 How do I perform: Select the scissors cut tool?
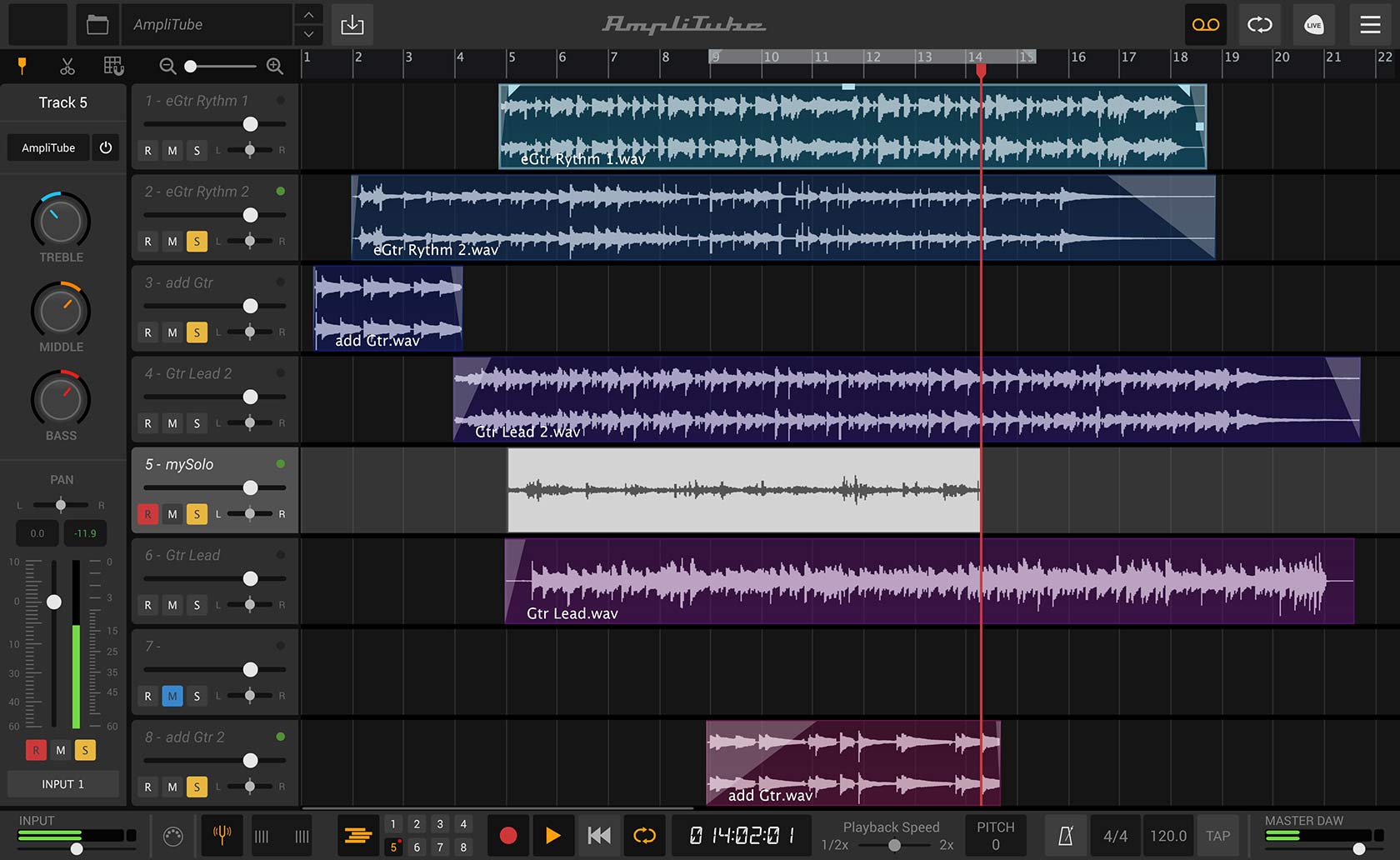coord(67,66)
